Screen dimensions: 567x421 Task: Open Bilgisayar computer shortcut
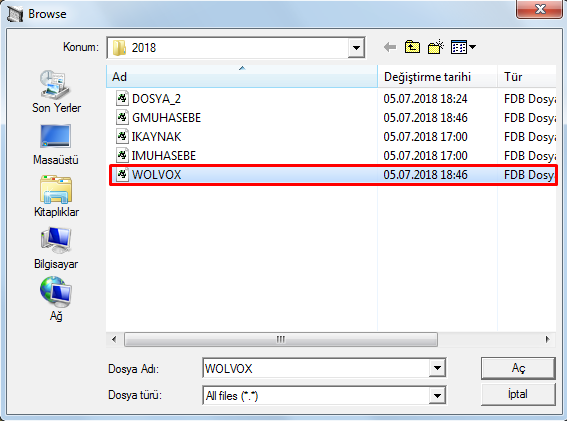[56, 248]
